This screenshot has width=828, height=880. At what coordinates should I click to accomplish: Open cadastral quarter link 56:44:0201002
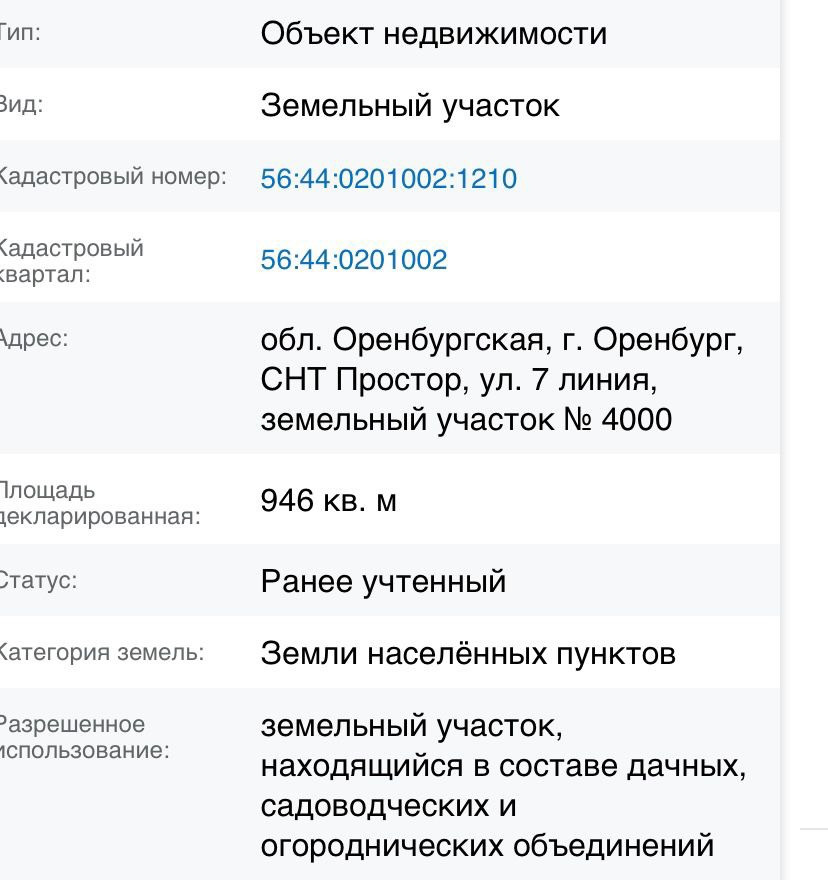[x=353, y=260]
